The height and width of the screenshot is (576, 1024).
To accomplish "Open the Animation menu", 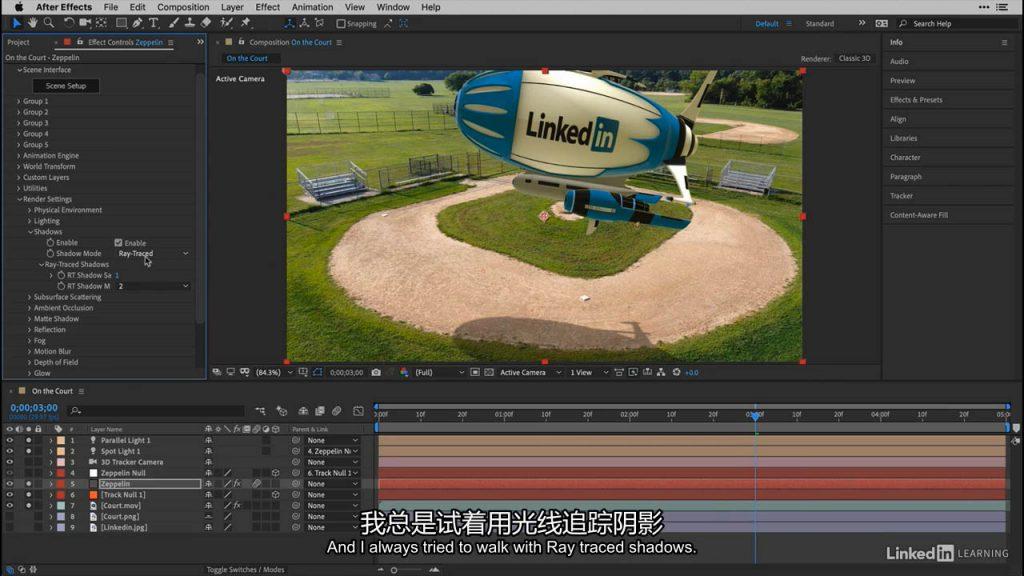I will coord(312,7).
